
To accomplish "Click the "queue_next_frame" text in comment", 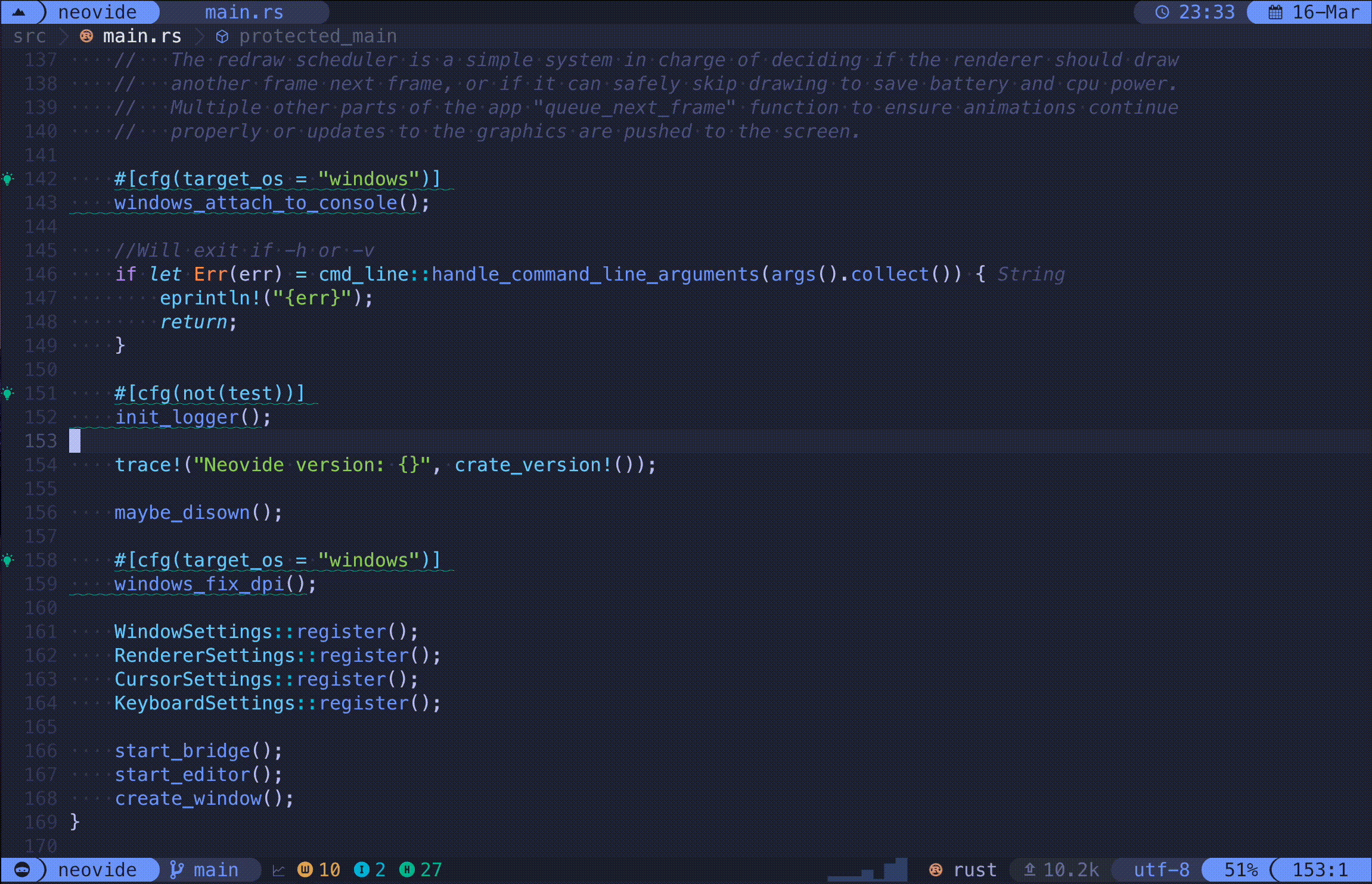I will click(x=635, y=107).
